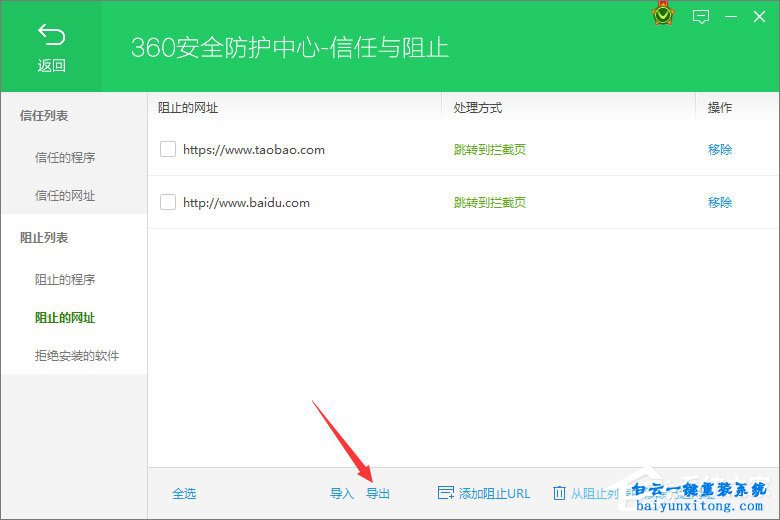Click the 添加阻止URL add icon
The image size is (780, 520).
(x=446, y=493)
